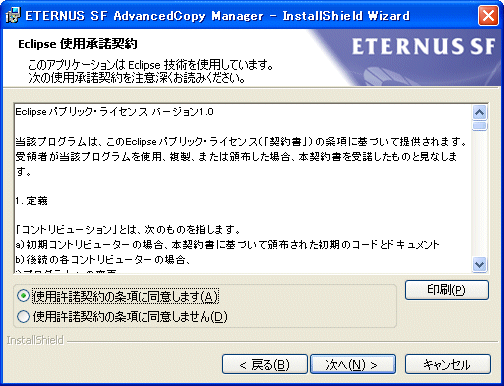Click the '次の使用承諾契約を注意深くお読みください' line
Image resolution: width=504 pixels, height=386 pixels.
pyautogui.click(x=137, y=78)
